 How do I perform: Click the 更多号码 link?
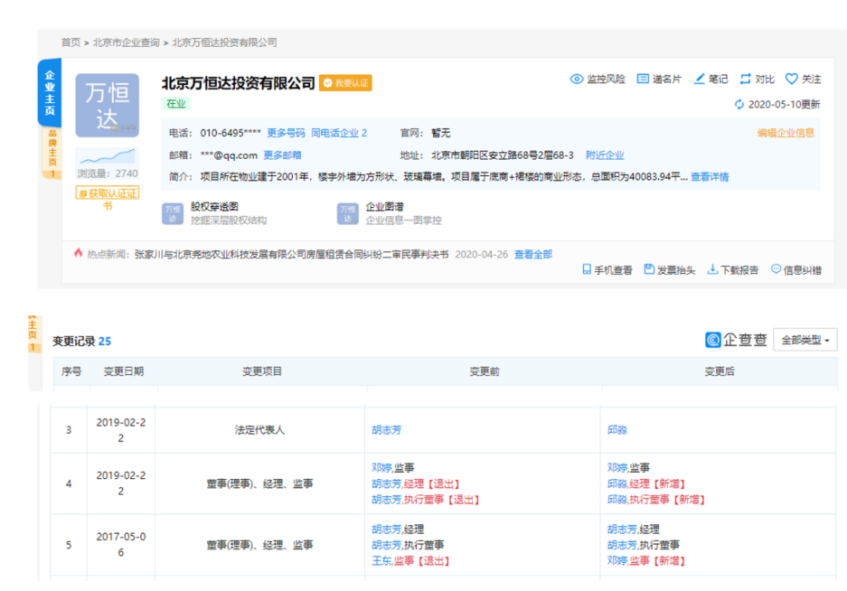click(x=286, y=133)
